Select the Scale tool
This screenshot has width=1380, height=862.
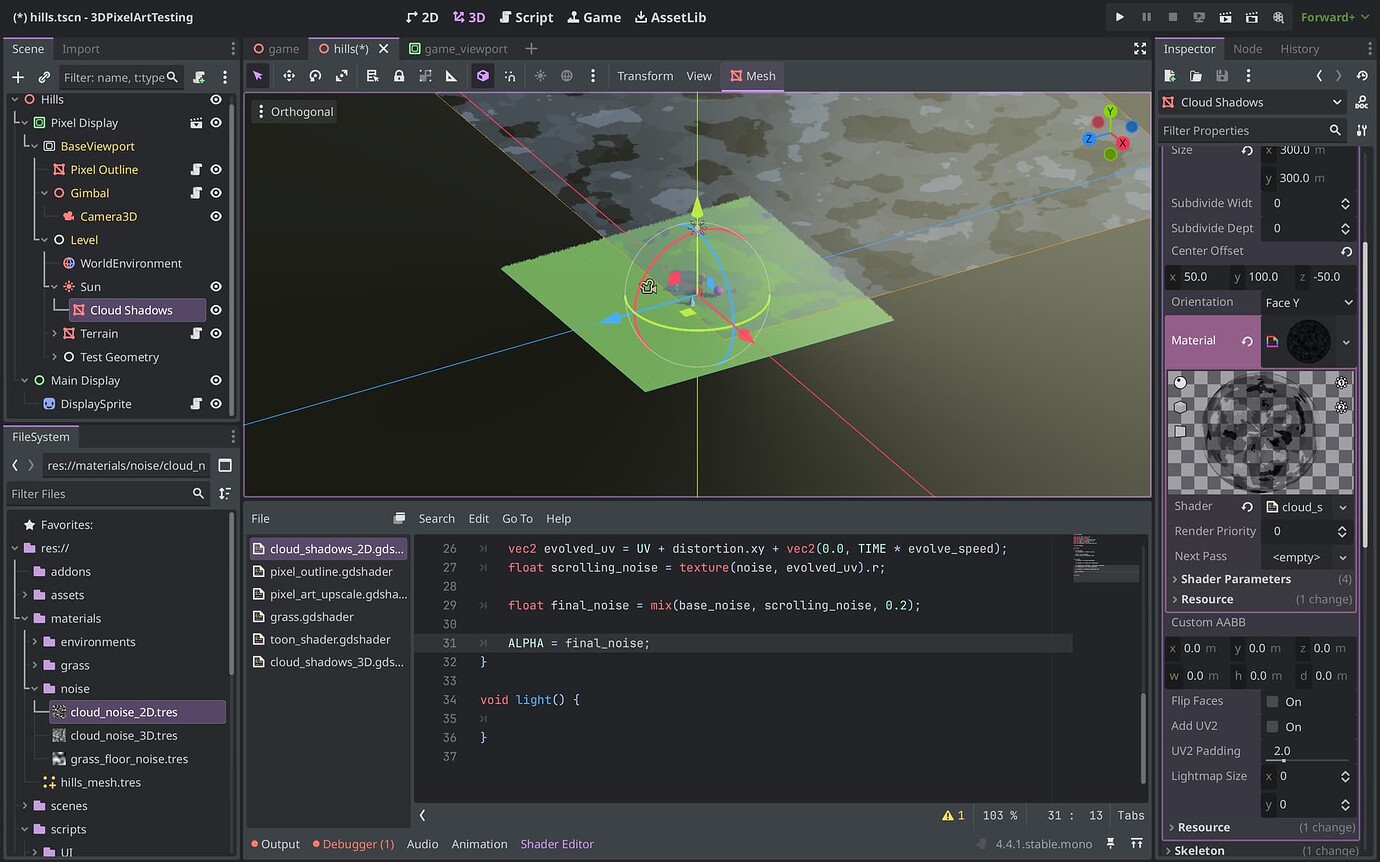tap(340, 75)
